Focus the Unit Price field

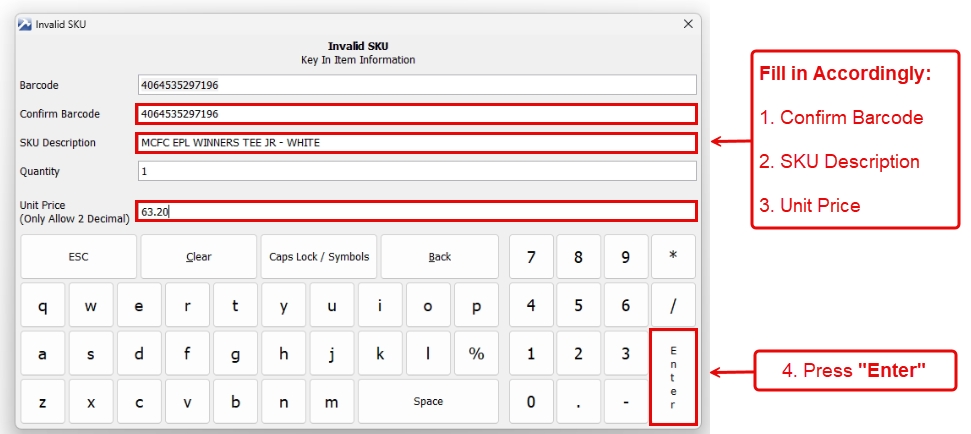coord(416,211)
